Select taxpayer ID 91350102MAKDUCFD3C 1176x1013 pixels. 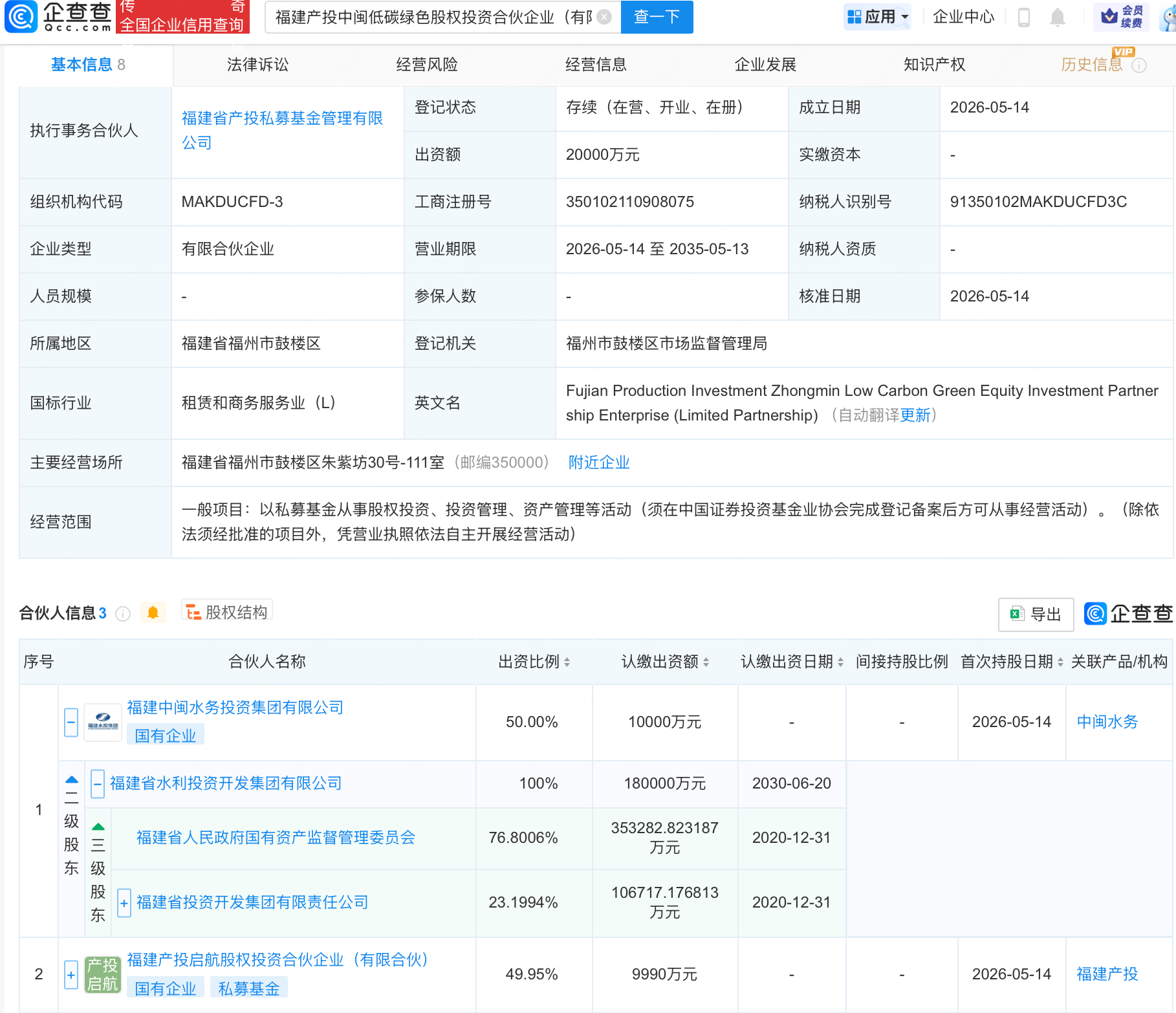click(x=1038, y=202)
